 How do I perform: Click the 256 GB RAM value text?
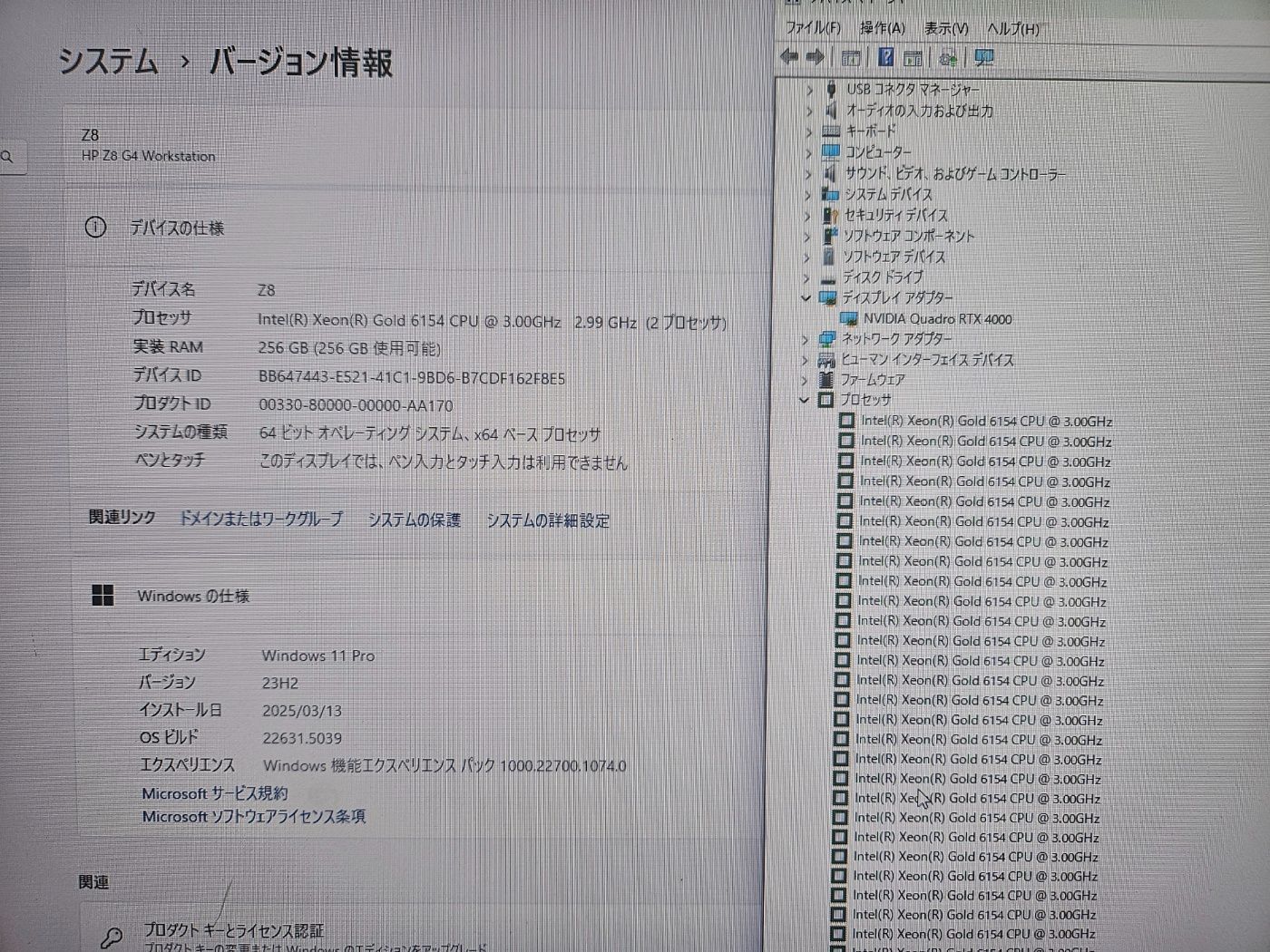(x=349, y=348)
